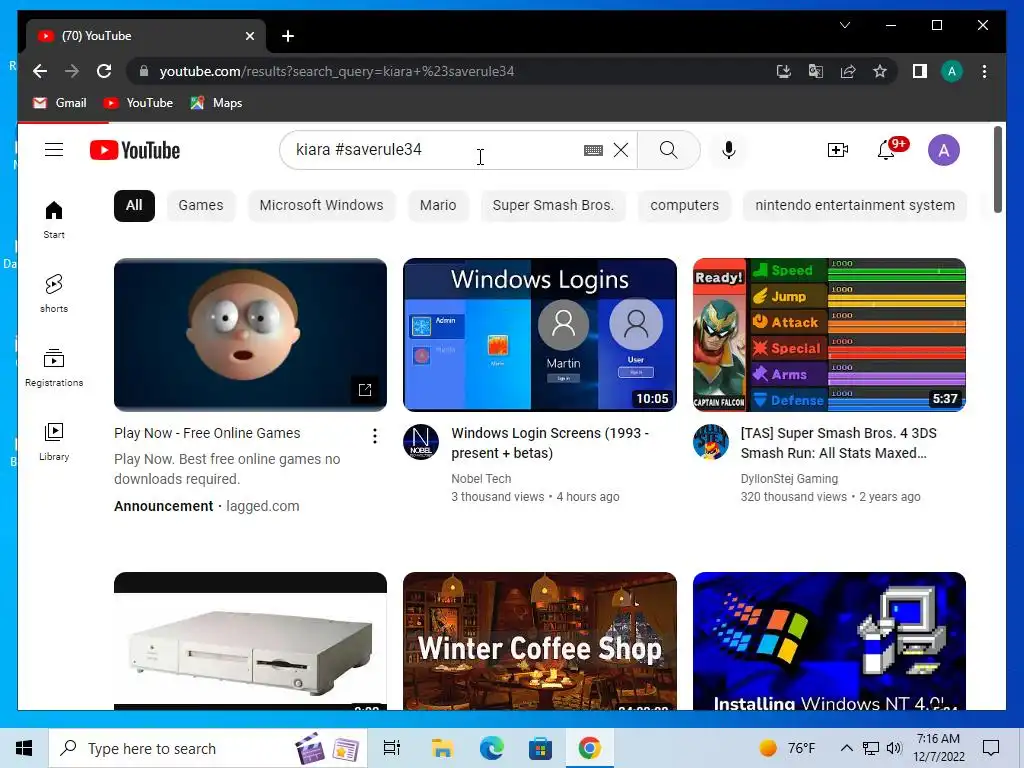Play the Installing Windows NT thumbnail
This screenshot has width=1024, height=768.
(829, 641)
